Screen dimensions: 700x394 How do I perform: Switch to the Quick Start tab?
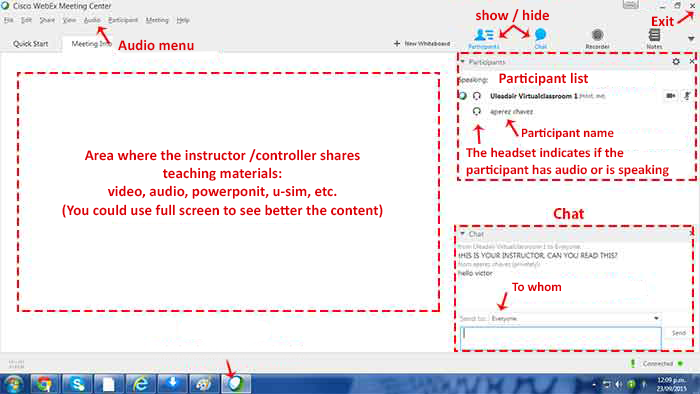(x=30, y=44)
